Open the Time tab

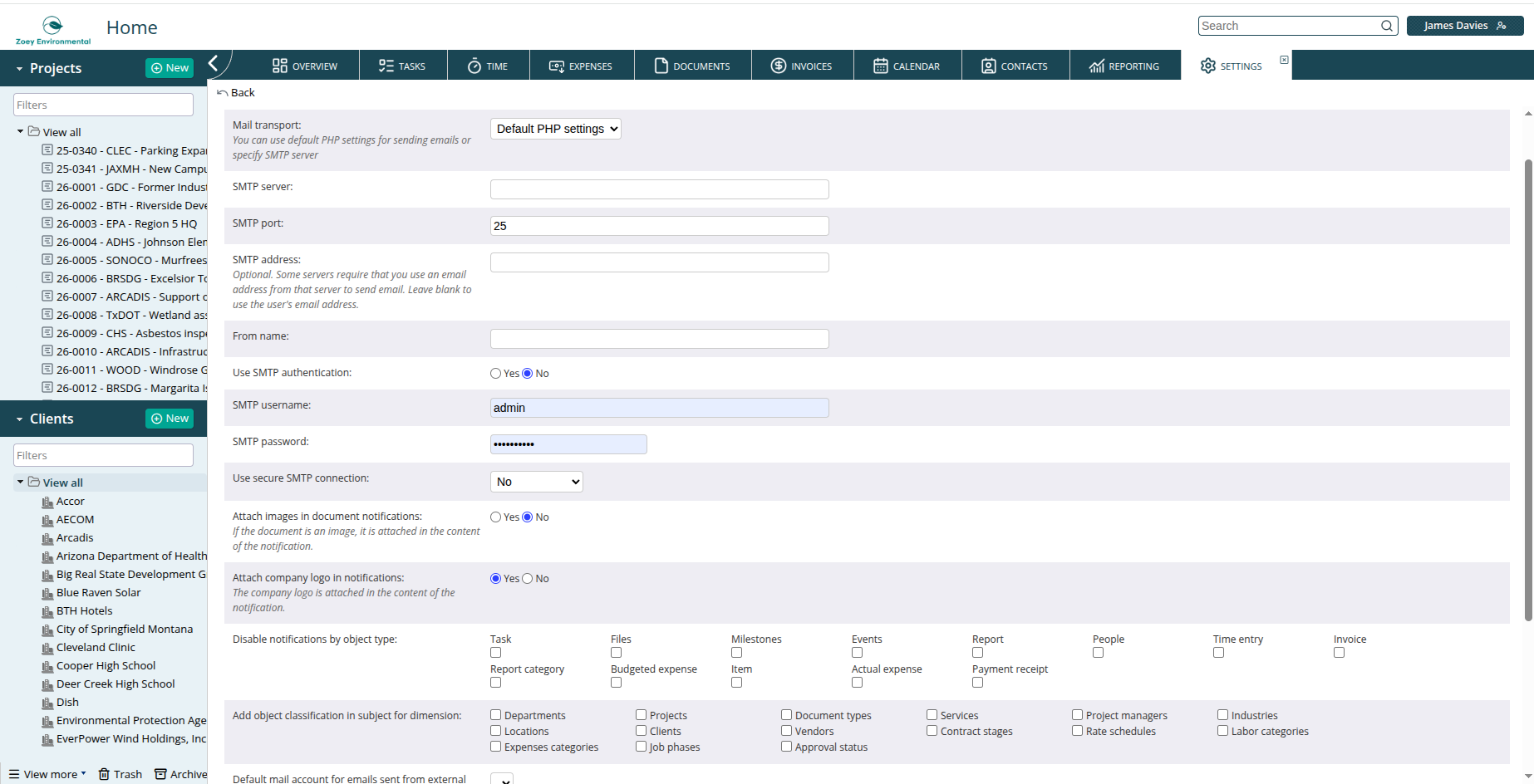coord(488,66)
